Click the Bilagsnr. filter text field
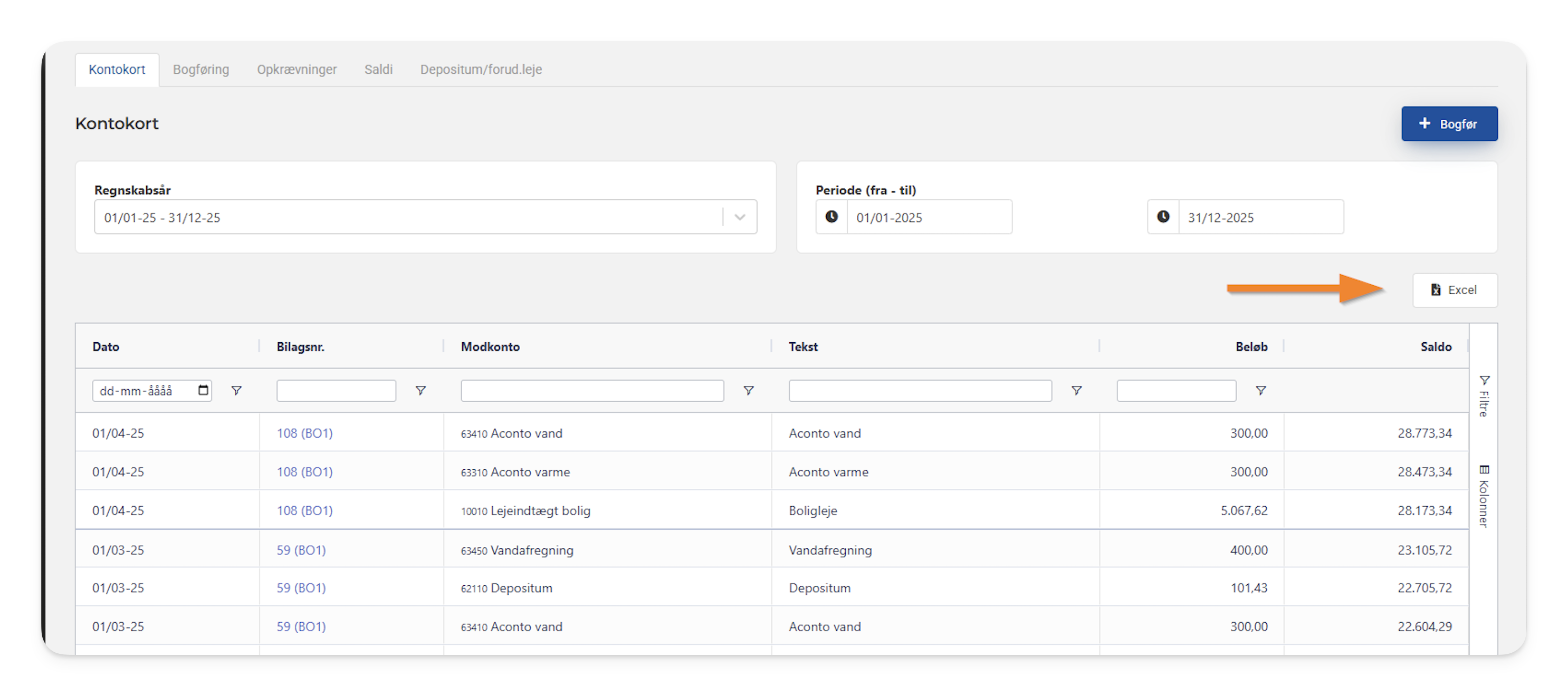Screen dimensions: 1568x696 click(336, 391)
